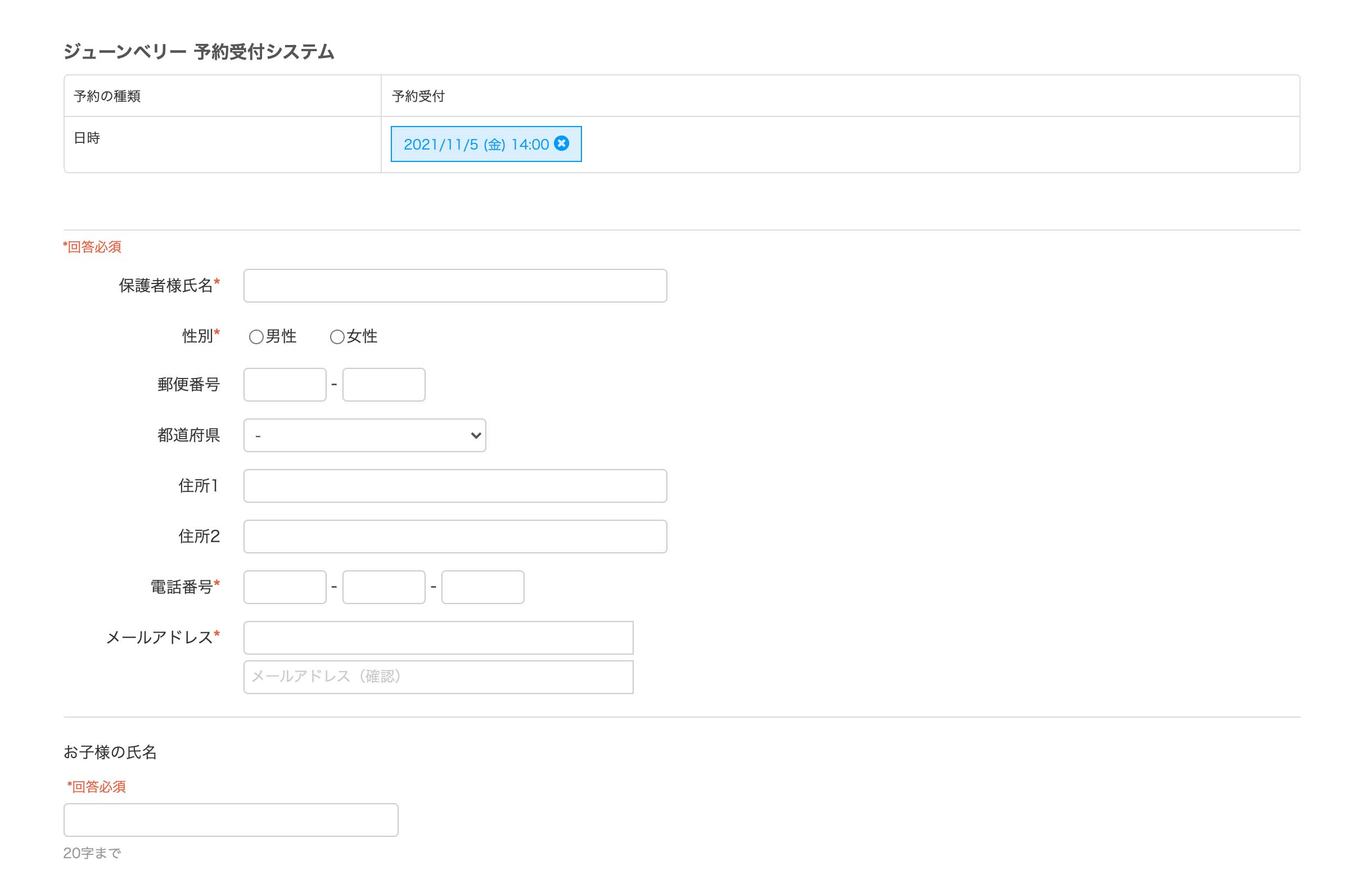Remove the selected 2021/11/5 14:00 date chip
The image size is (1372, 883).
562,143
